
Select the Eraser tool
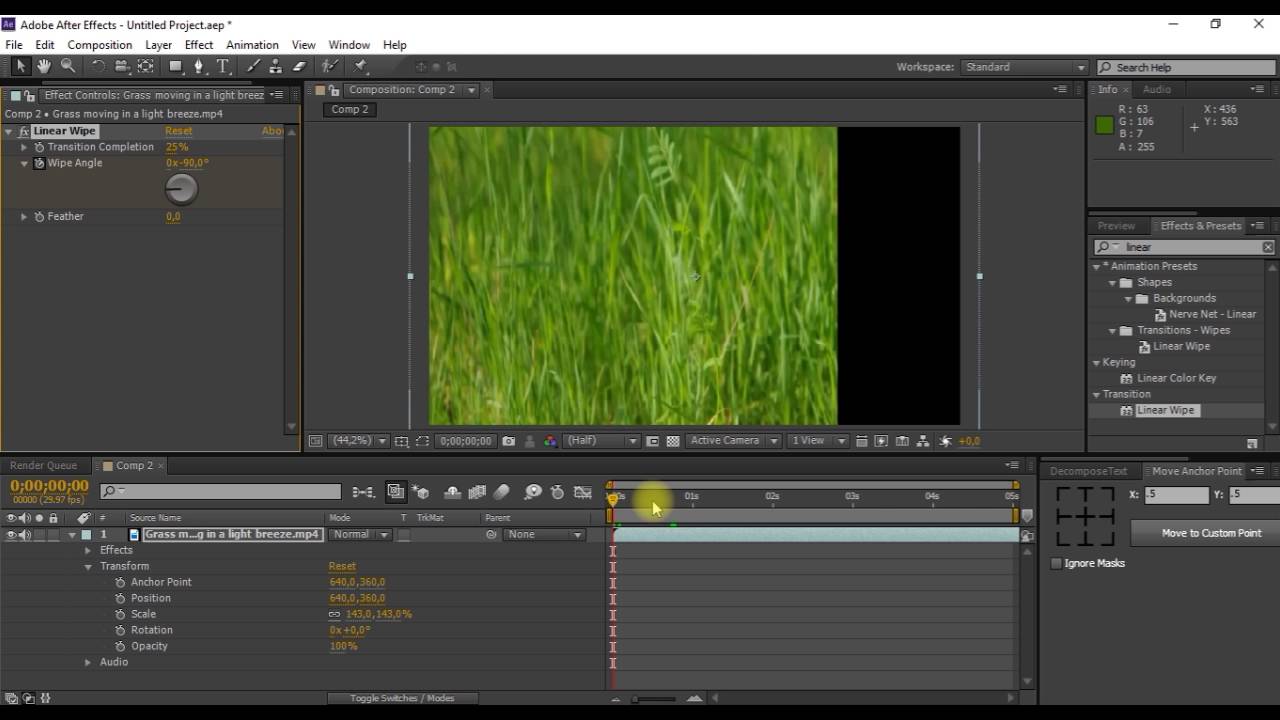tap(299, 66)
